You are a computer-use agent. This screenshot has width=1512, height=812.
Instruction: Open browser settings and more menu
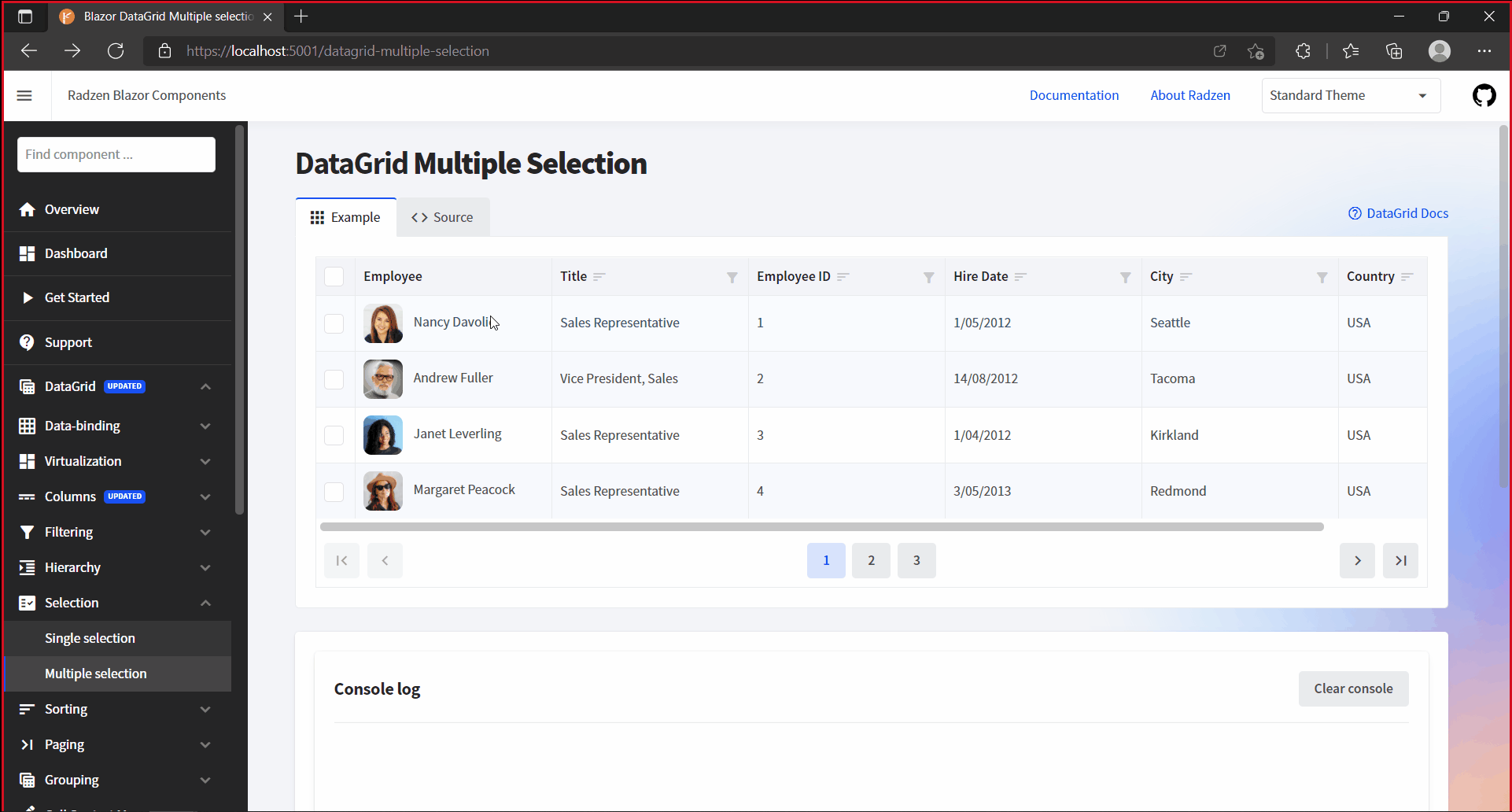(1484, 51)
